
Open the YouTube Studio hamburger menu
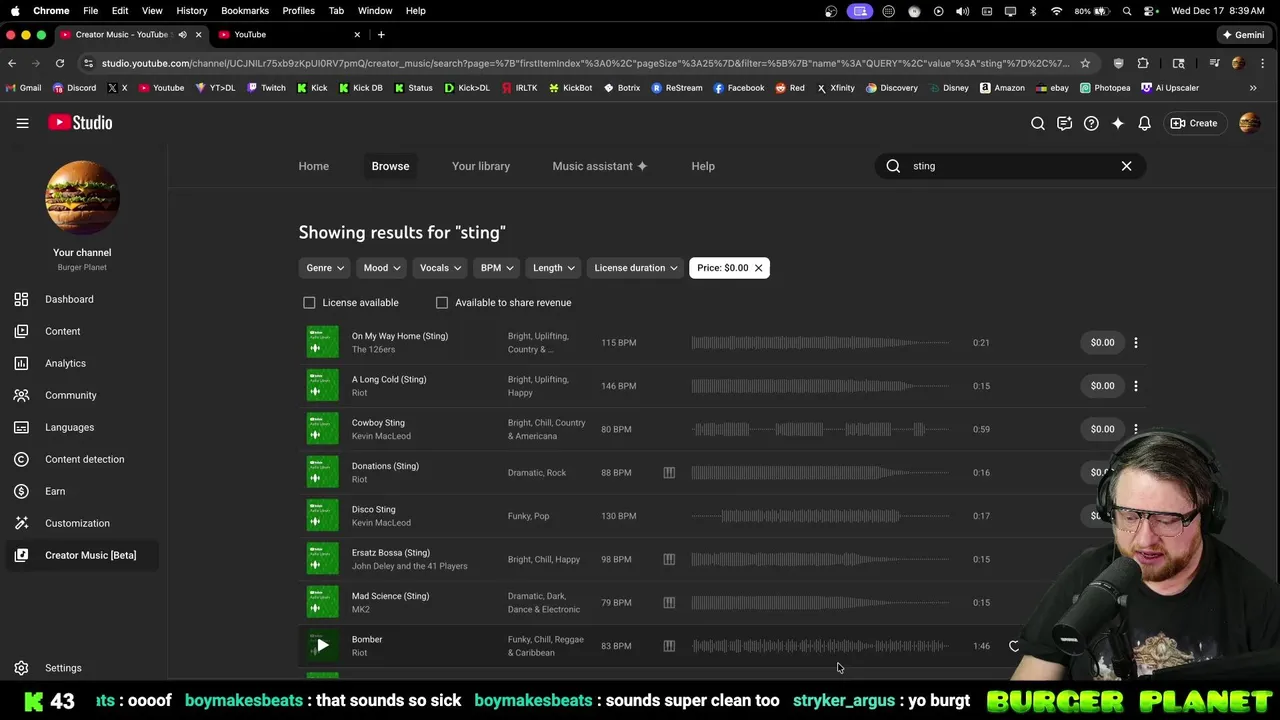point(22,123)
